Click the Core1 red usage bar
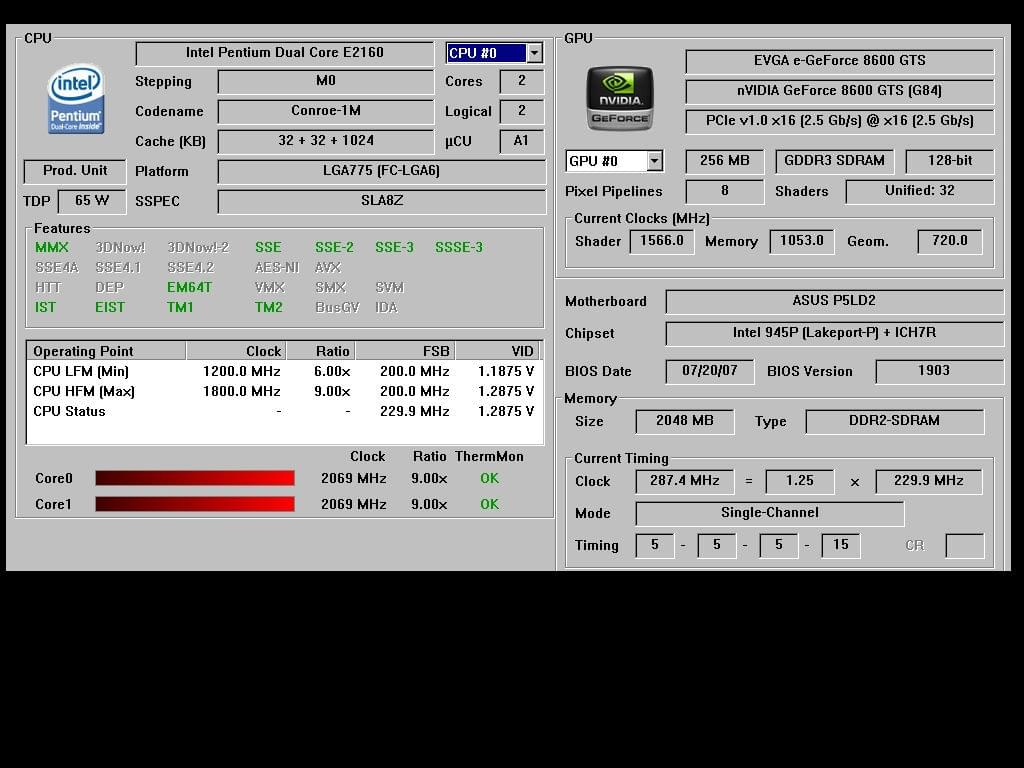This screenshot has width=1024, height=768. click(x=195, y=504)
